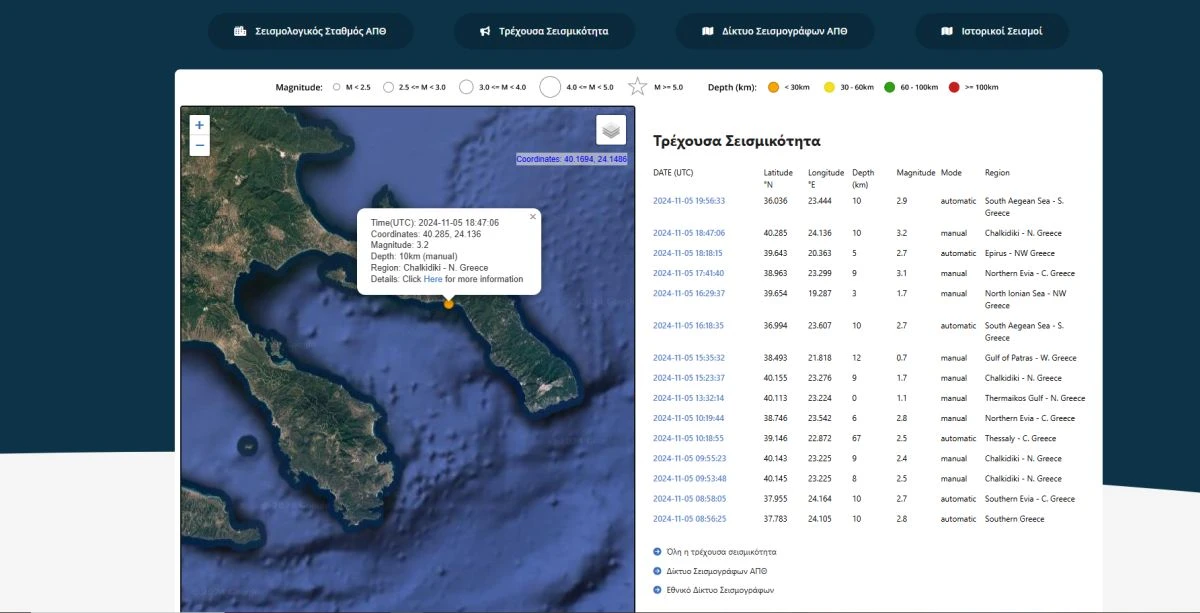This screenshot has height=613, width=1200.
Task: Click the red >= 100km depth swatch
Action: coord(954,87)
